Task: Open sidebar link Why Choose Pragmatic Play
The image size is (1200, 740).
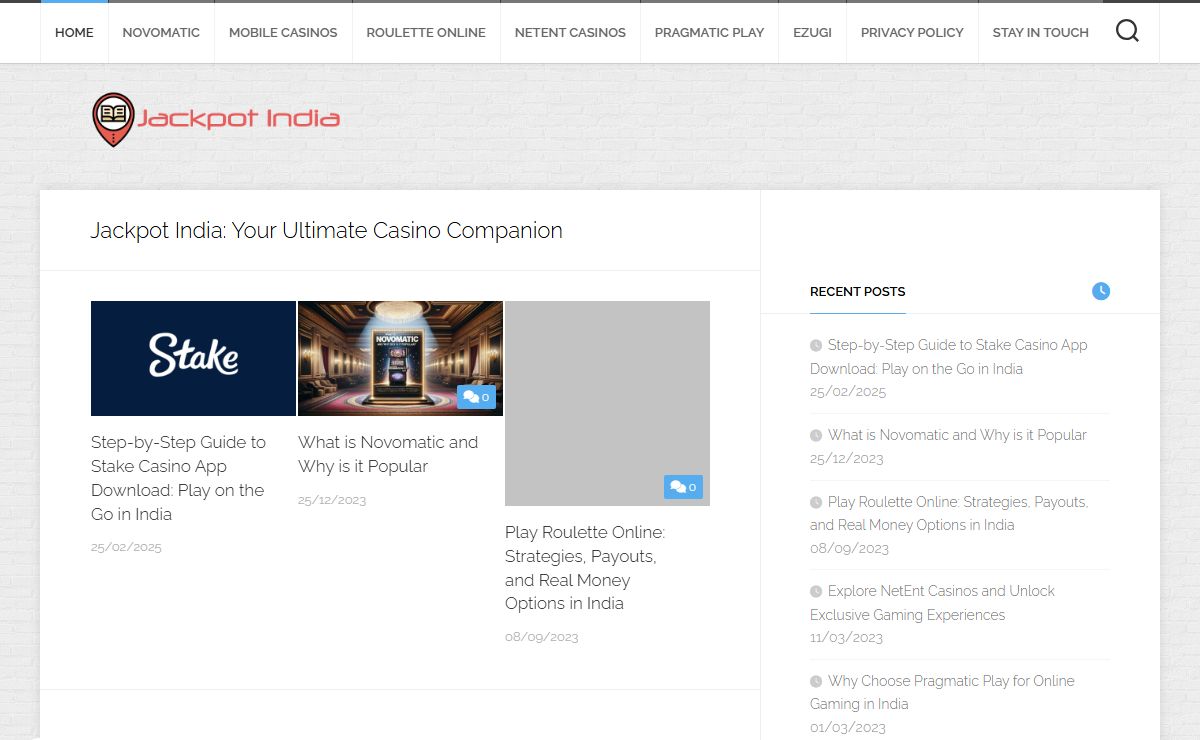Action: pos(942,692)
